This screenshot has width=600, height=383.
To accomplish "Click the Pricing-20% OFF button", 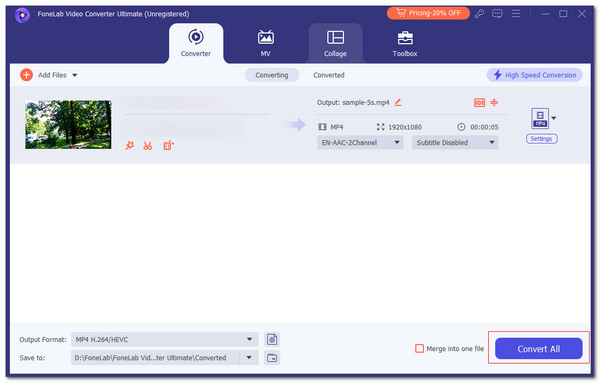I will click(x=428, y=13).
